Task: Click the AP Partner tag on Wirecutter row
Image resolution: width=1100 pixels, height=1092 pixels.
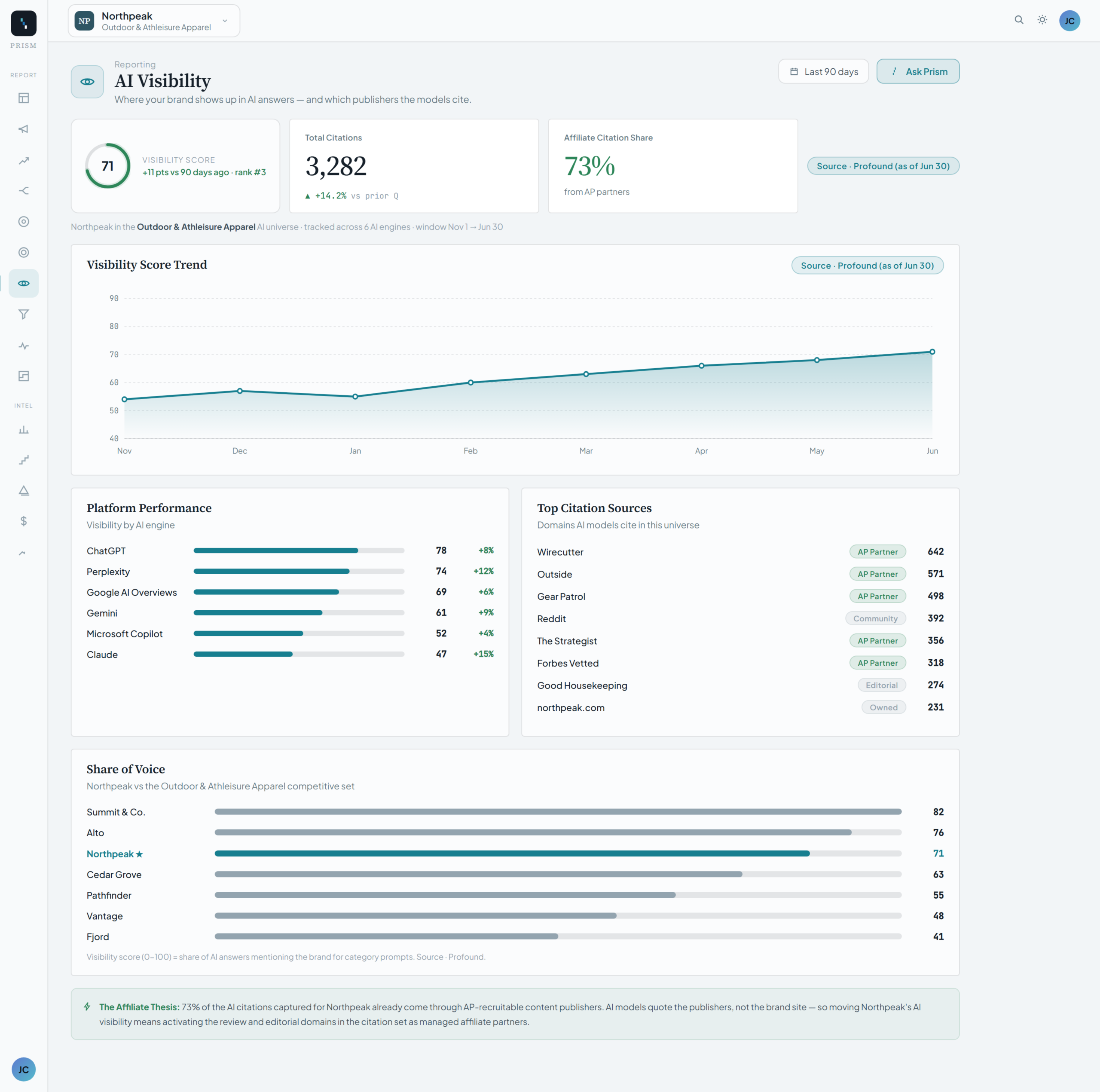Action: 877,552
